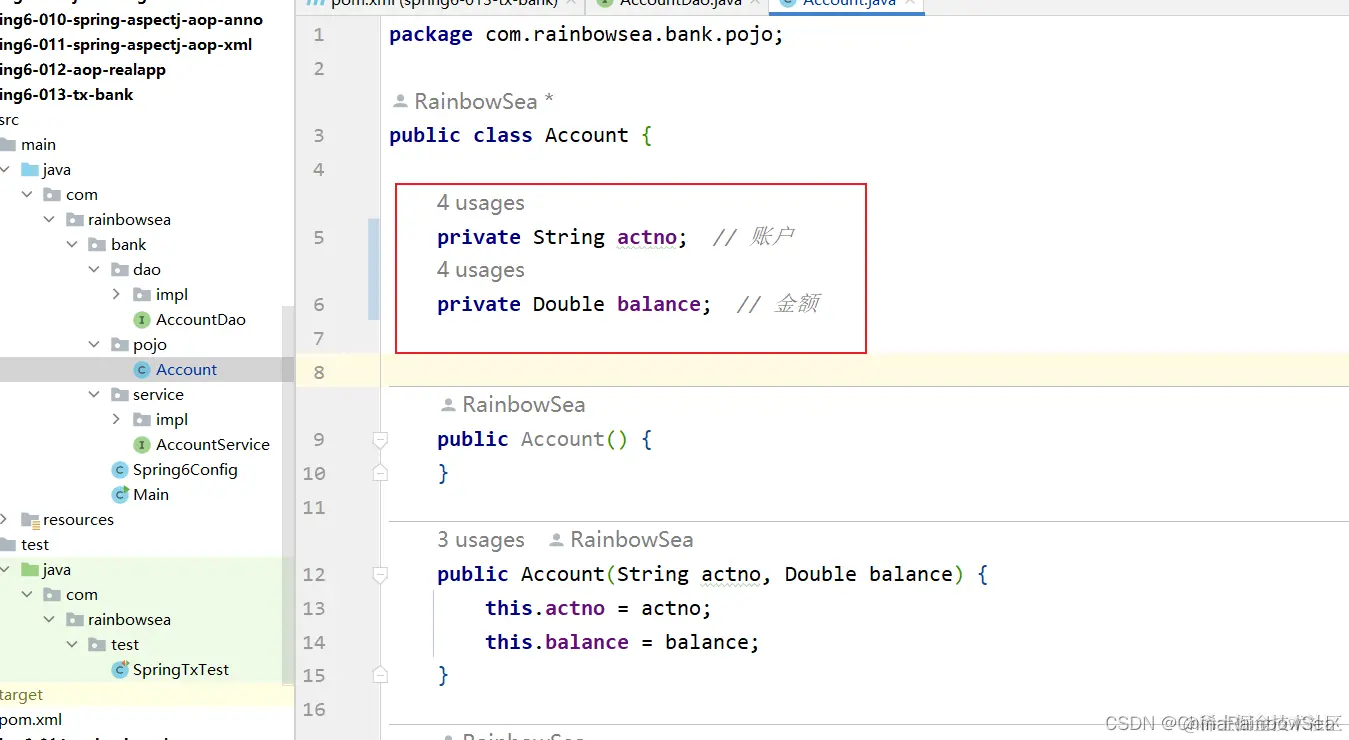
Task: Collapse the bank package node
Action: click(x=72, y=245)
